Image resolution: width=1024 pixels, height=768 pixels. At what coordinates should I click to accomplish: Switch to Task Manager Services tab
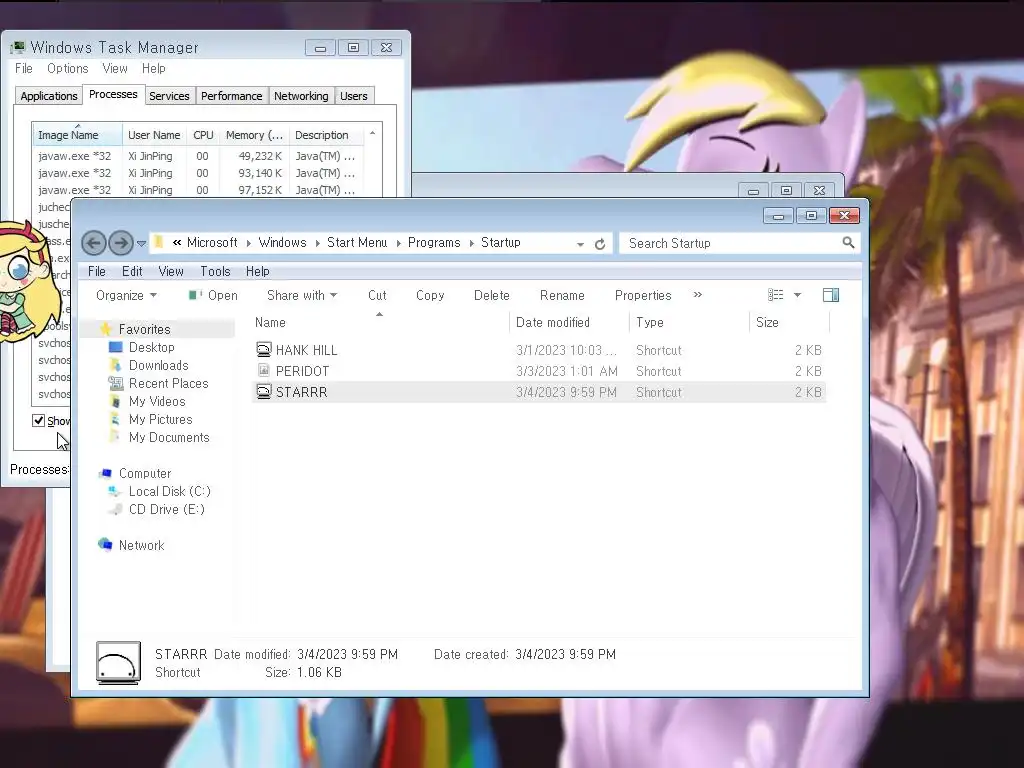pos(169,96)
